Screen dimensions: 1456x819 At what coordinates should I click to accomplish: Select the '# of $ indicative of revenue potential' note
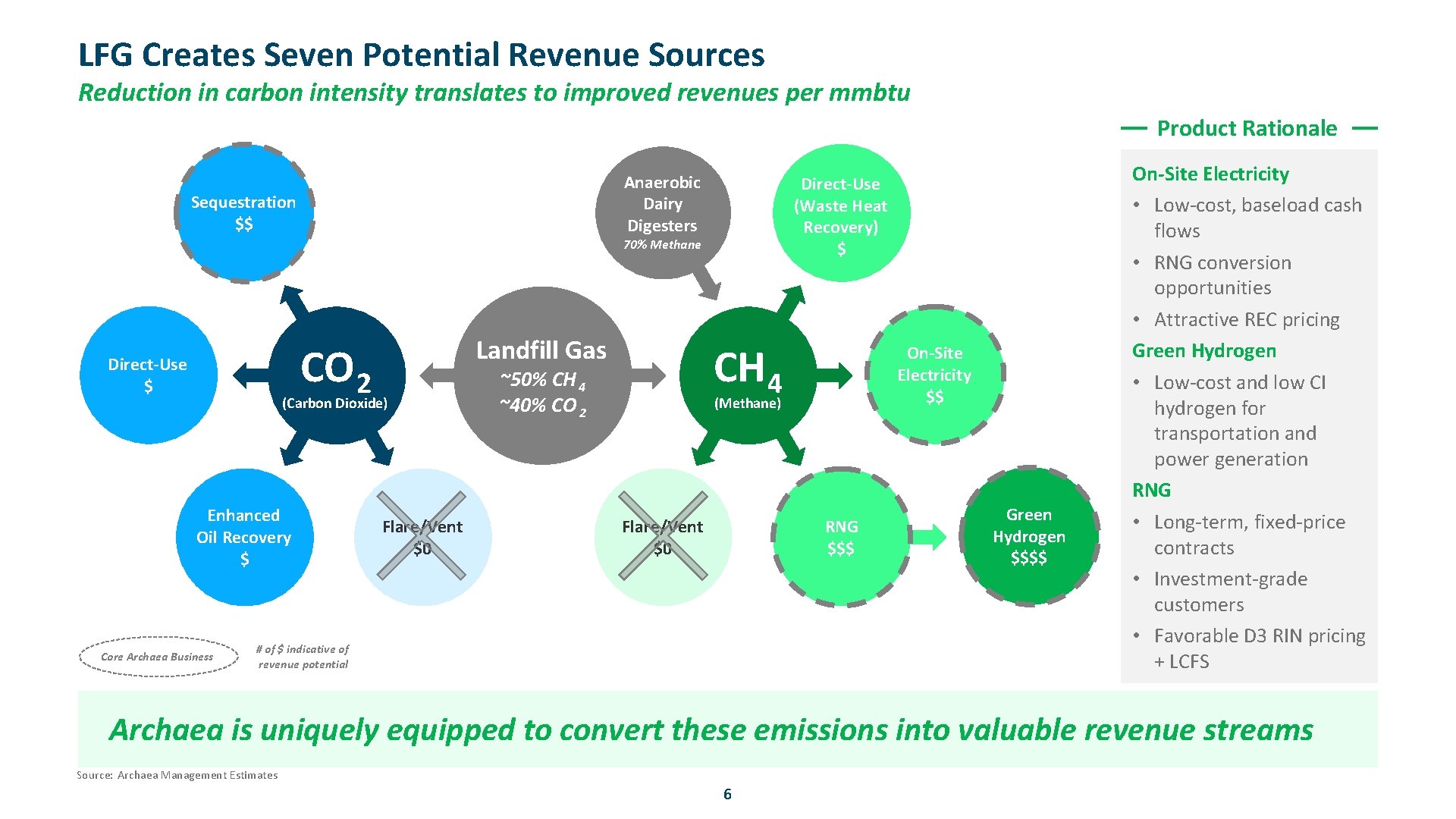(x=303, y=657)
